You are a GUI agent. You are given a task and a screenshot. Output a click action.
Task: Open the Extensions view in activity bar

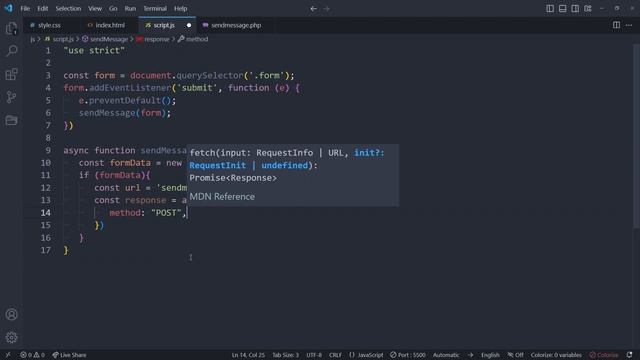click(11, 74)
